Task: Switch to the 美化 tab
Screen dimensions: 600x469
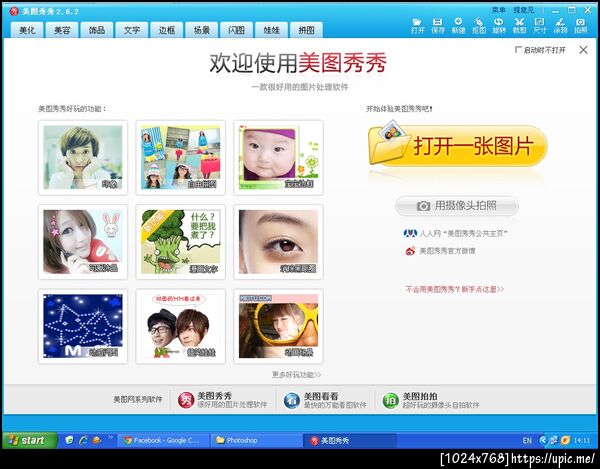Action: point(27,30)
